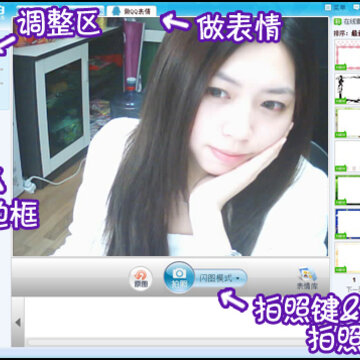Open the 菜单 menu at top right
This screenshot has height=360, width=360.
click(x=334, y=7)
